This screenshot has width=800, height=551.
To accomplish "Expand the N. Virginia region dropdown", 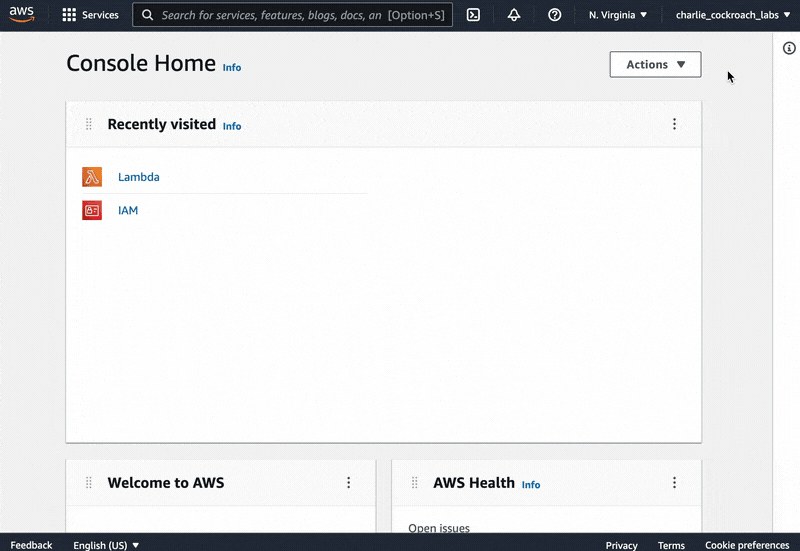I will click(618, 15).
